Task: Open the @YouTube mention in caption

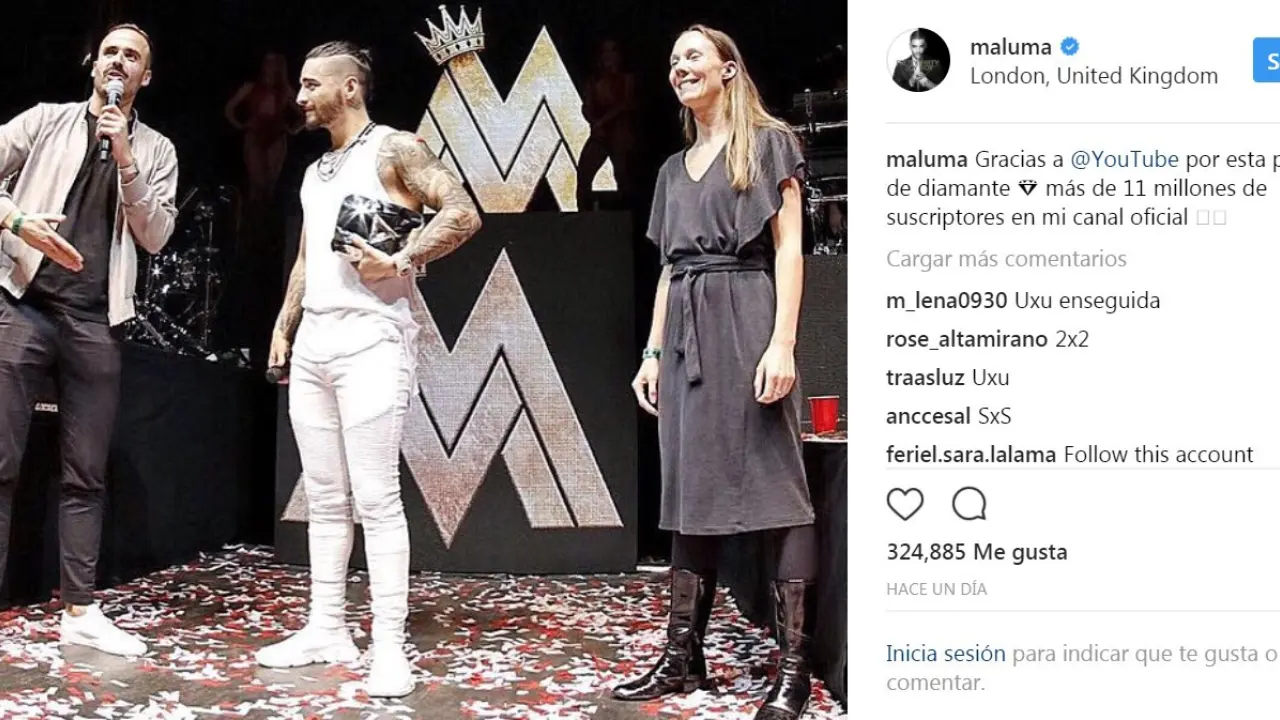Action: click(x=1125, y=160)
